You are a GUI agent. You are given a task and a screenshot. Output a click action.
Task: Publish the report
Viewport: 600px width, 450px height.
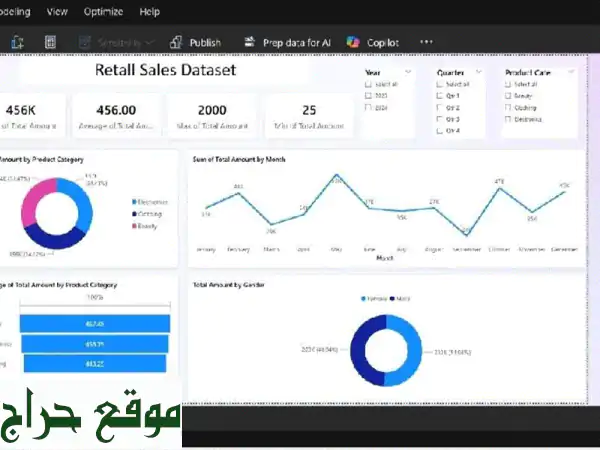[x=196, y=42]
